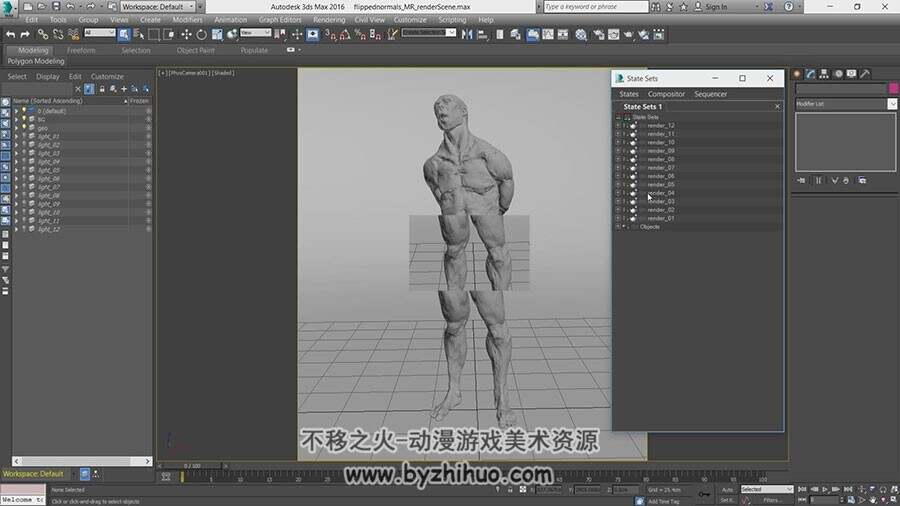Screen dimensions: 900x506
Task: Open the Material Editor teapot-sphere icon
Action: pos(581,34)
